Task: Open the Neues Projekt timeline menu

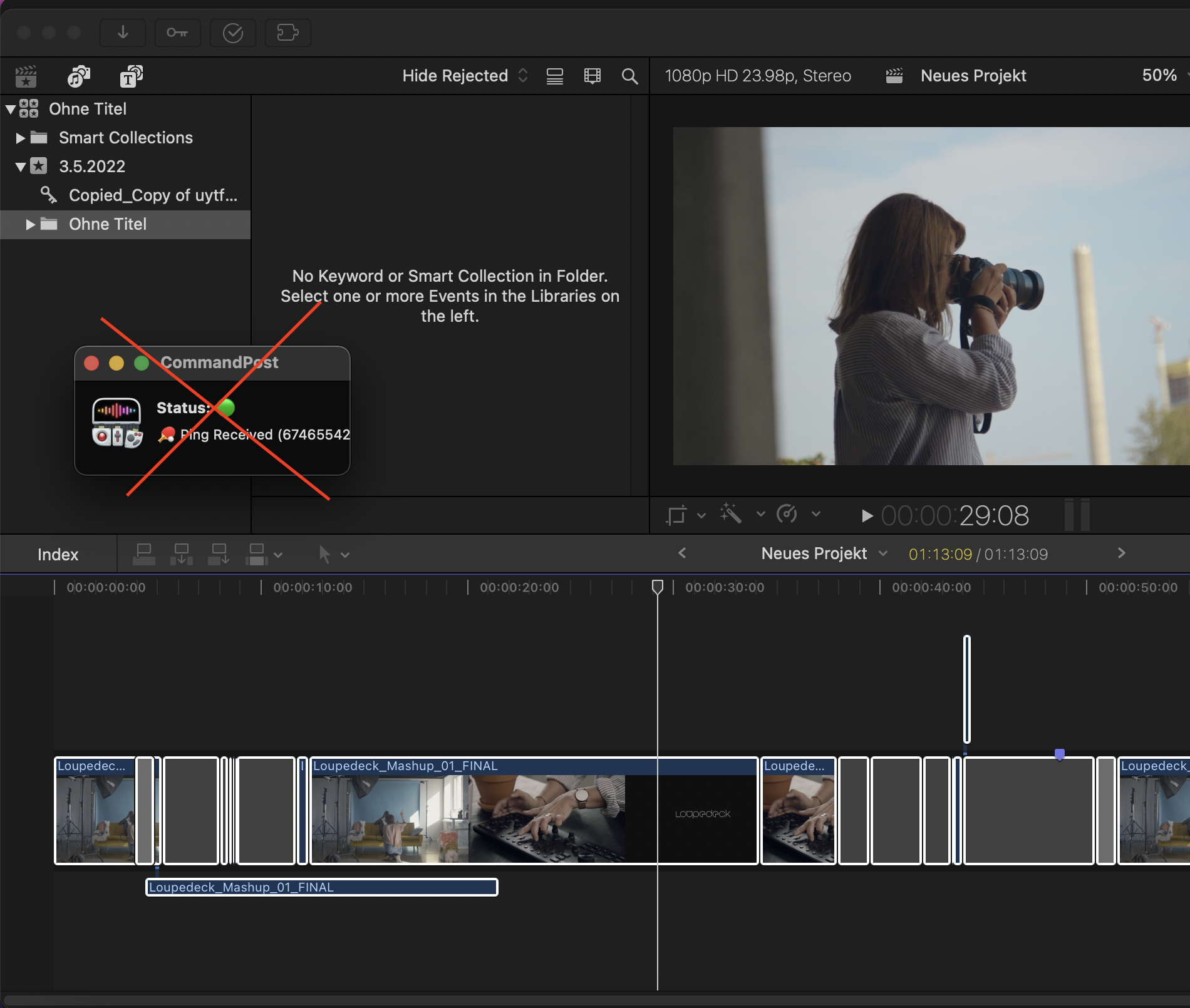Action: coord(824,553)
